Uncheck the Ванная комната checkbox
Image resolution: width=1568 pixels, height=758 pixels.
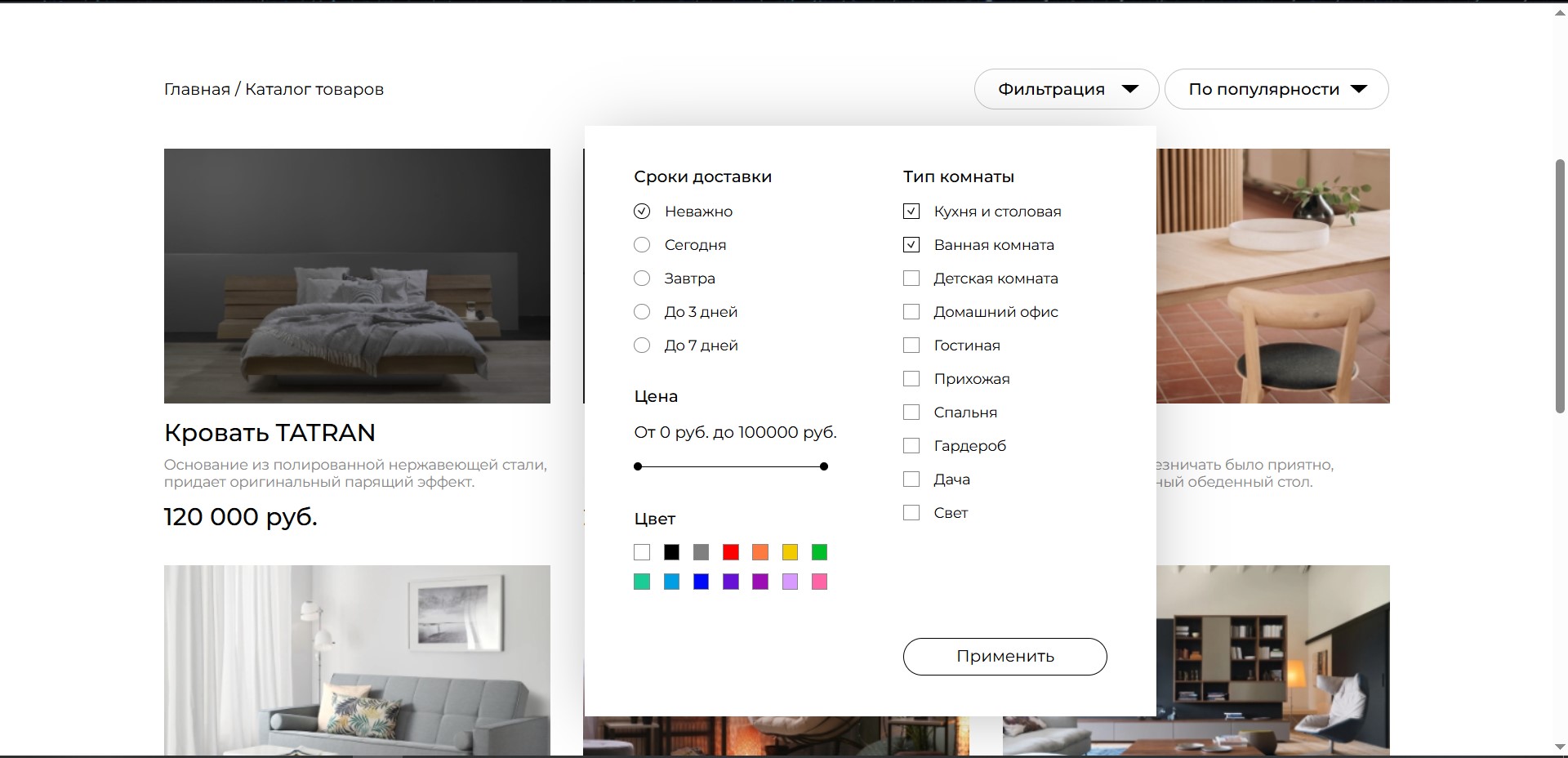point(911,245)
